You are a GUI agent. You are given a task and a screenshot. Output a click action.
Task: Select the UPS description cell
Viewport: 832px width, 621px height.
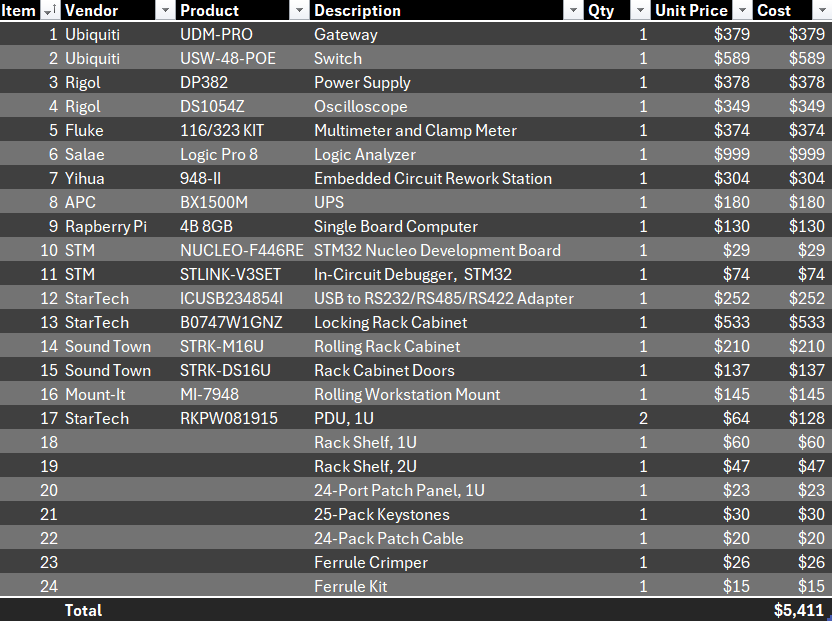[447, 202]
